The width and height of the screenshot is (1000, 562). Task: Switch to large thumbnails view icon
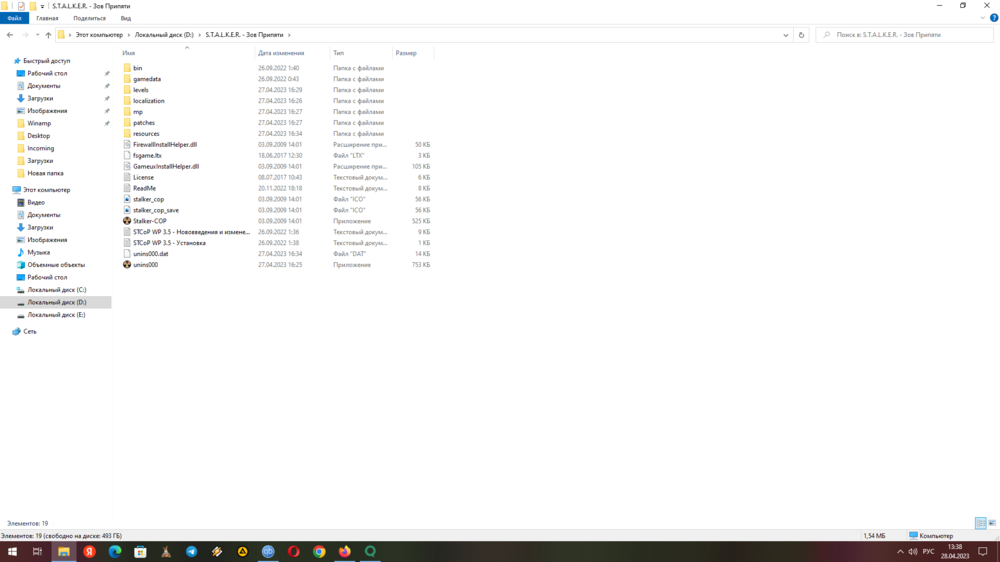click(x=992, y=523)
